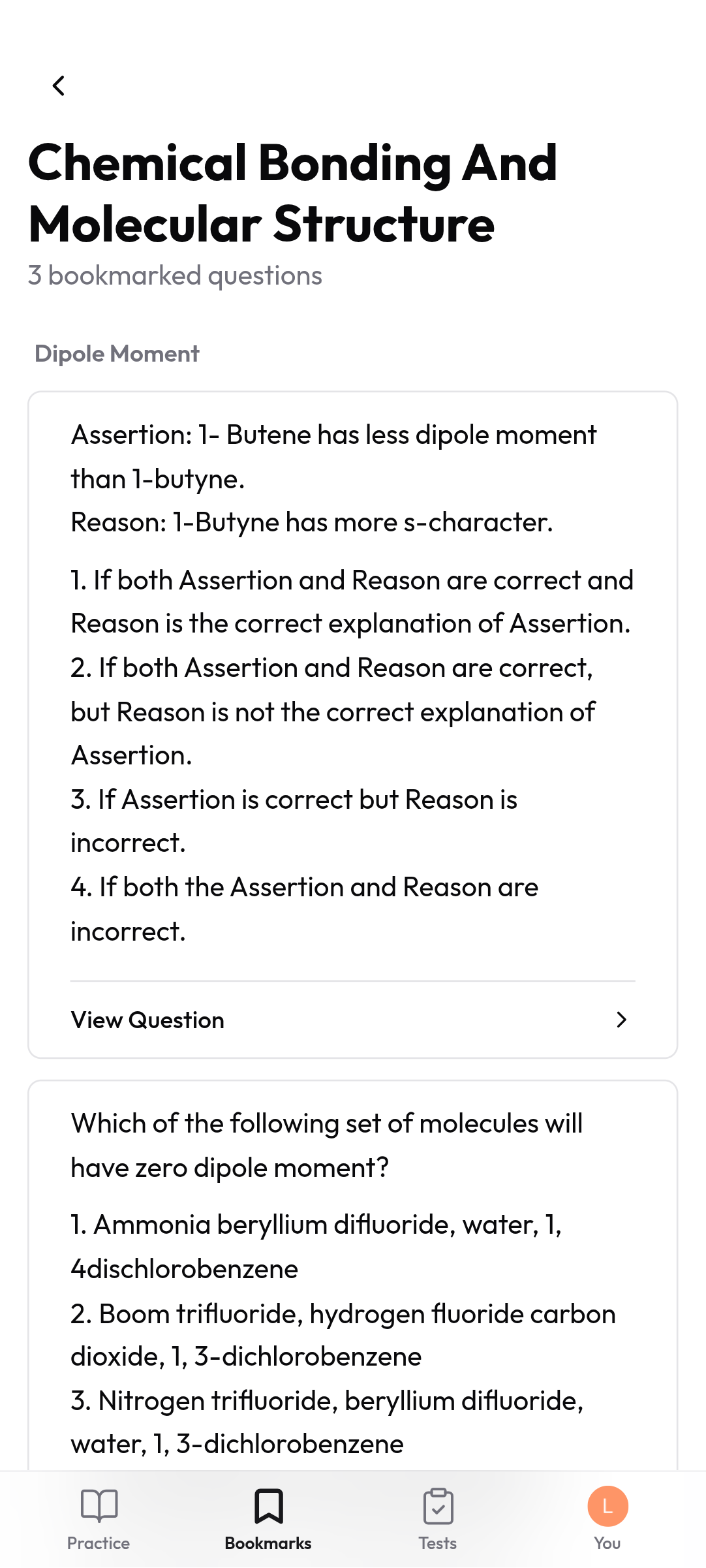This screenshot has height=1568, width=706.
Task: Go to the You tab label
Action: (x=607, y=1543)
